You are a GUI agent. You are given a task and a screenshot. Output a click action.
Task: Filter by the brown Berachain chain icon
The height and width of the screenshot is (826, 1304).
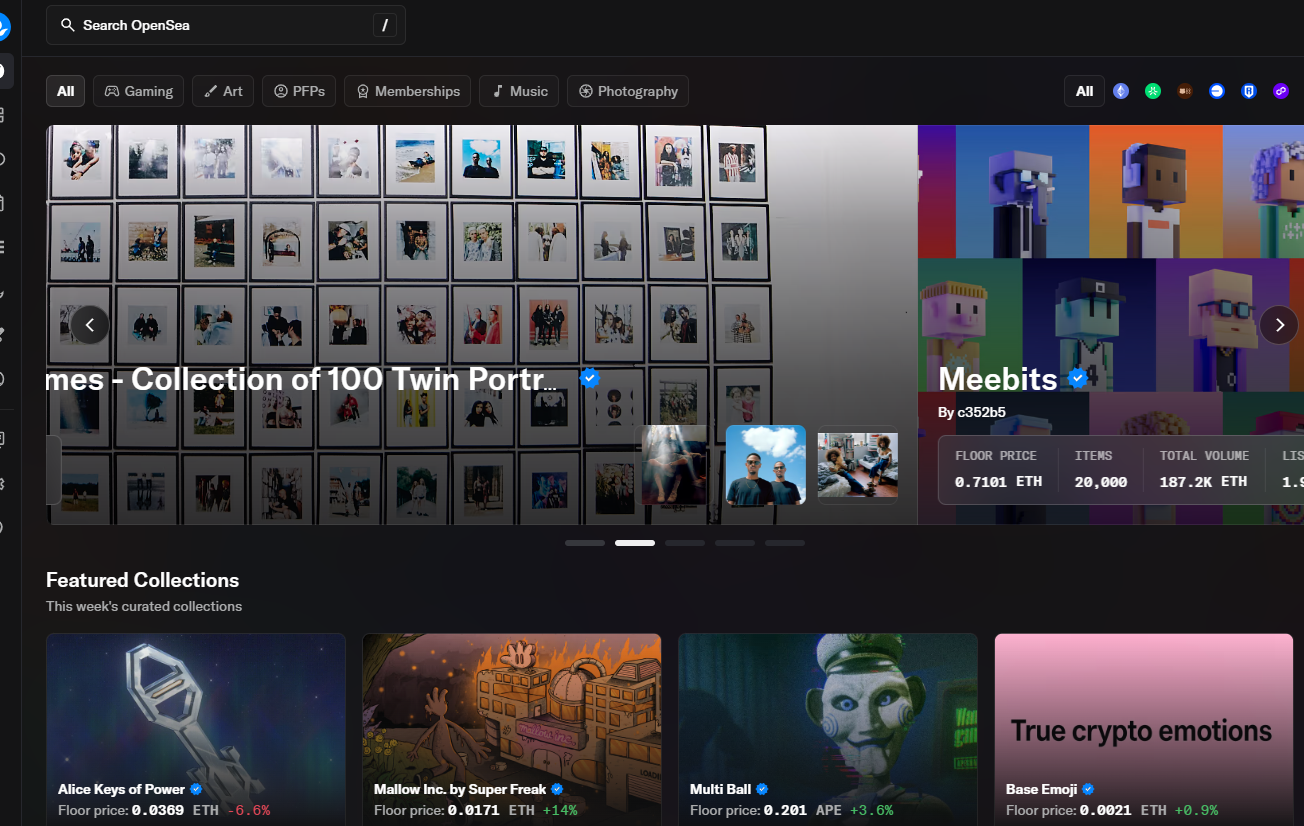1185,91
